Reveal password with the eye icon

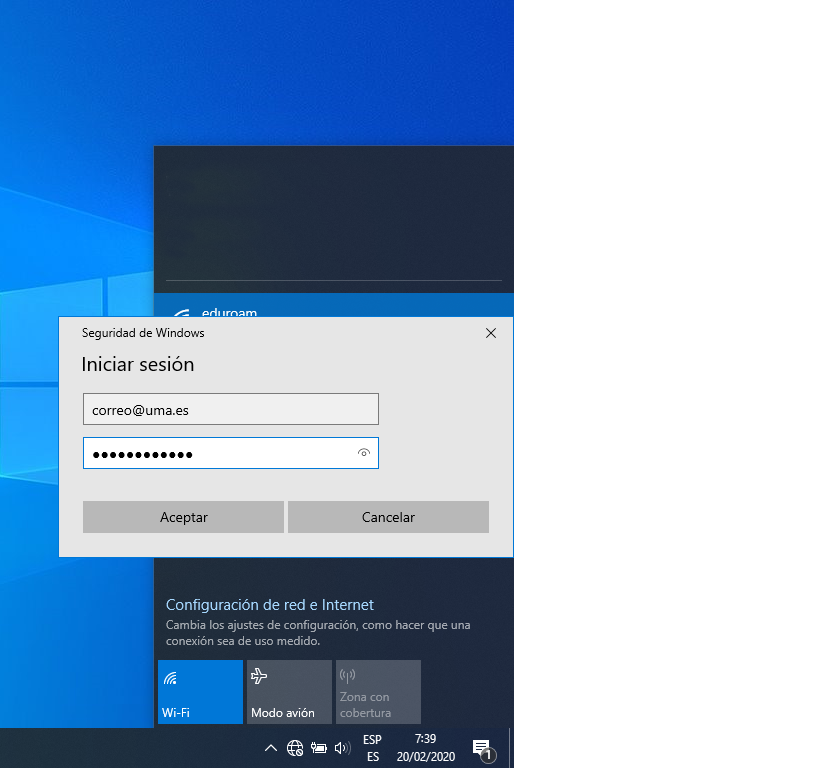pyautogui.click(x=364, y=453)
